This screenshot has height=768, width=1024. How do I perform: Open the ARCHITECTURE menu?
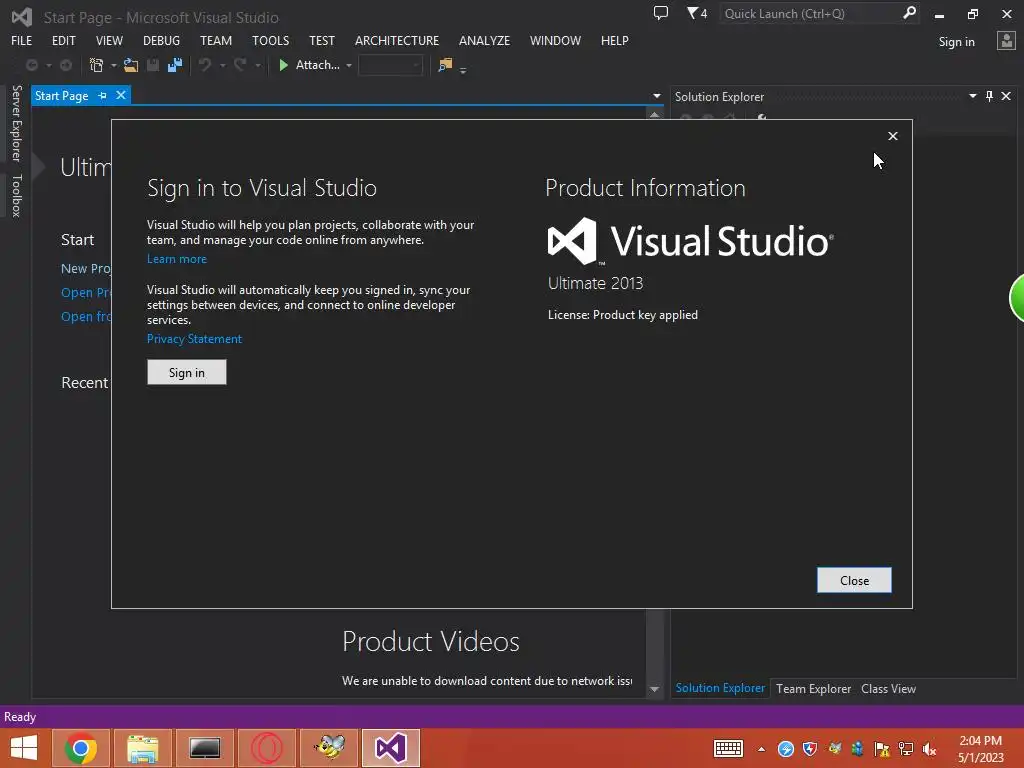point(396,40)
